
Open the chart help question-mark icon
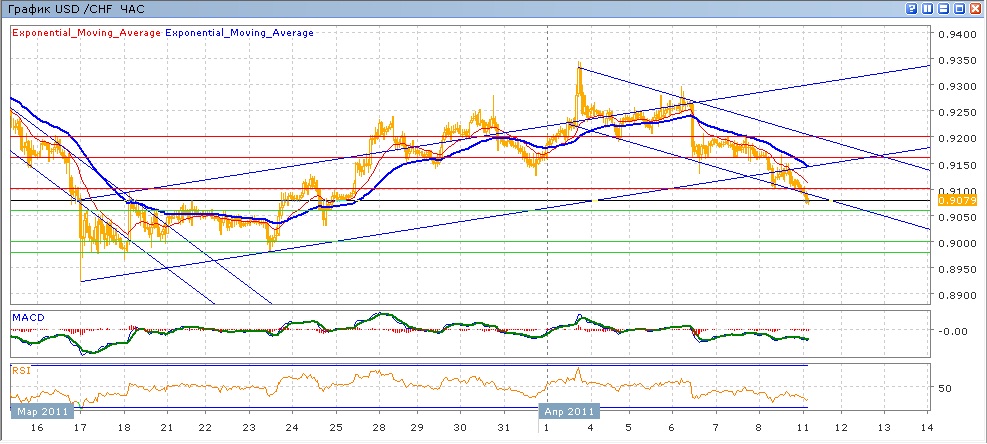912,8
